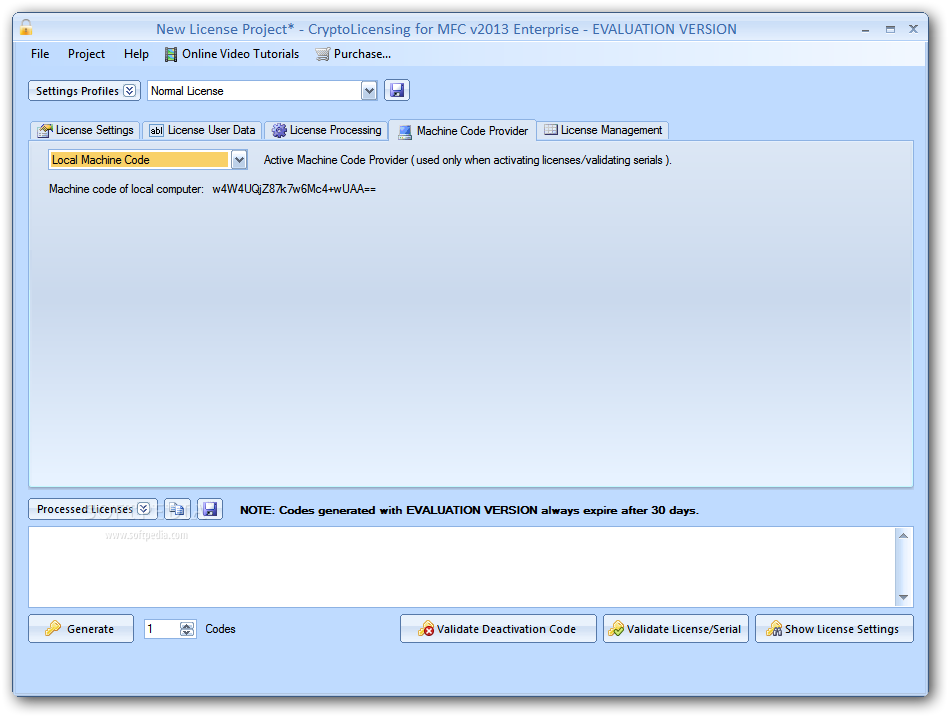The width and height of the screenshot is (949, 717).
Task: Open the Purchase menu item
Action: (353, 54)
